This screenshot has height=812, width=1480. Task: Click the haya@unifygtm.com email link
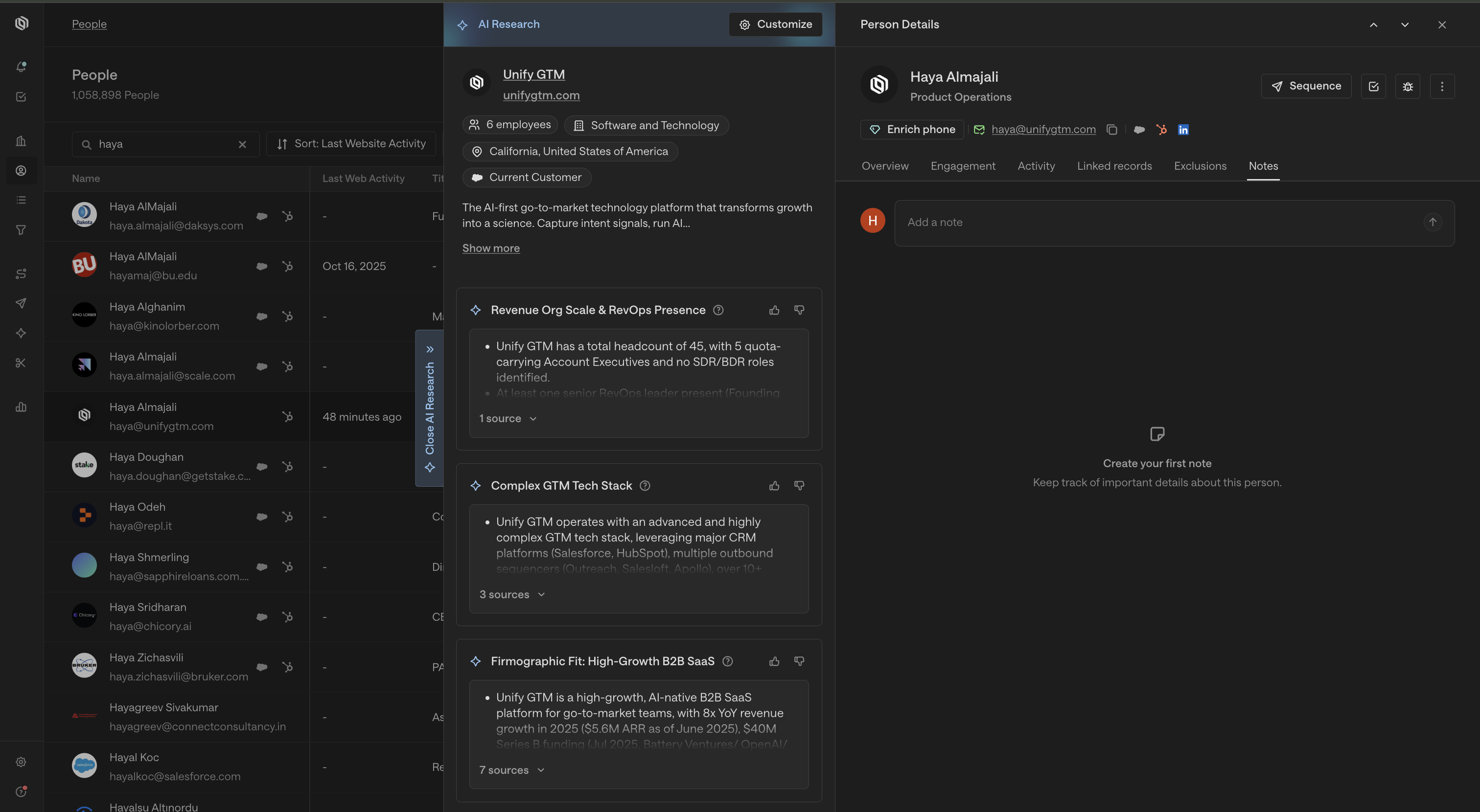(x=1043, y=130)
